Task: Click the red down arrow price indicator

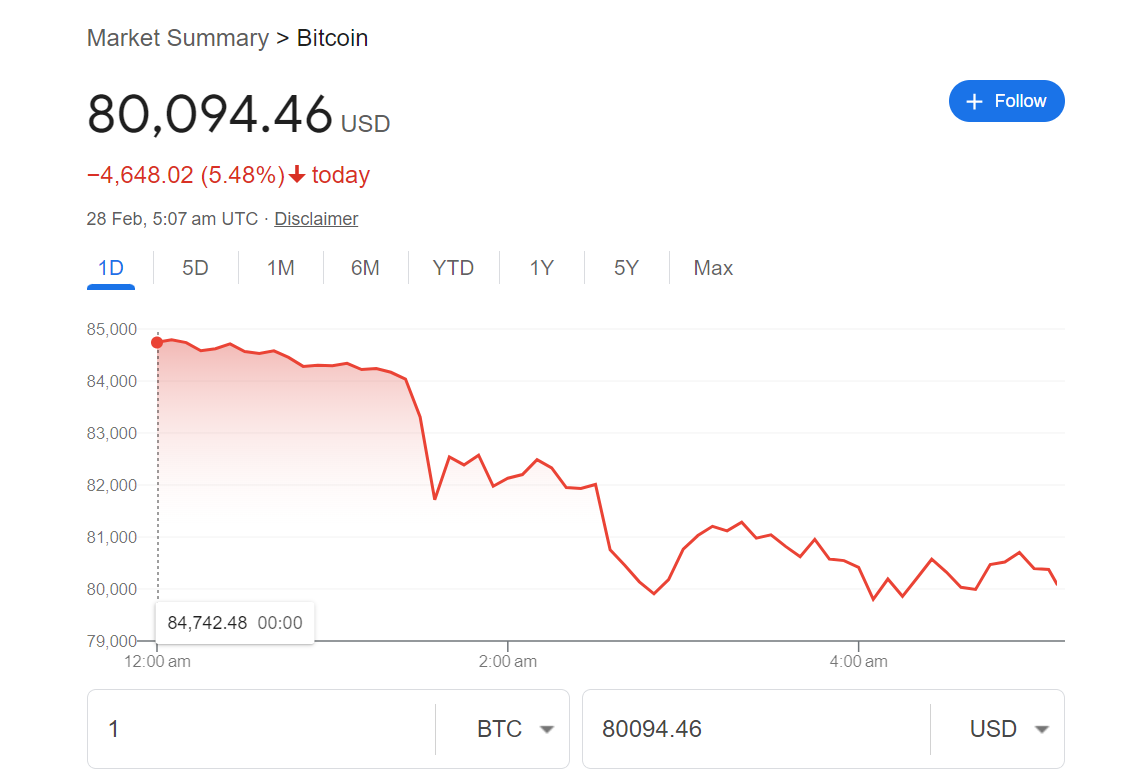Action: click(x=297, y=176)
